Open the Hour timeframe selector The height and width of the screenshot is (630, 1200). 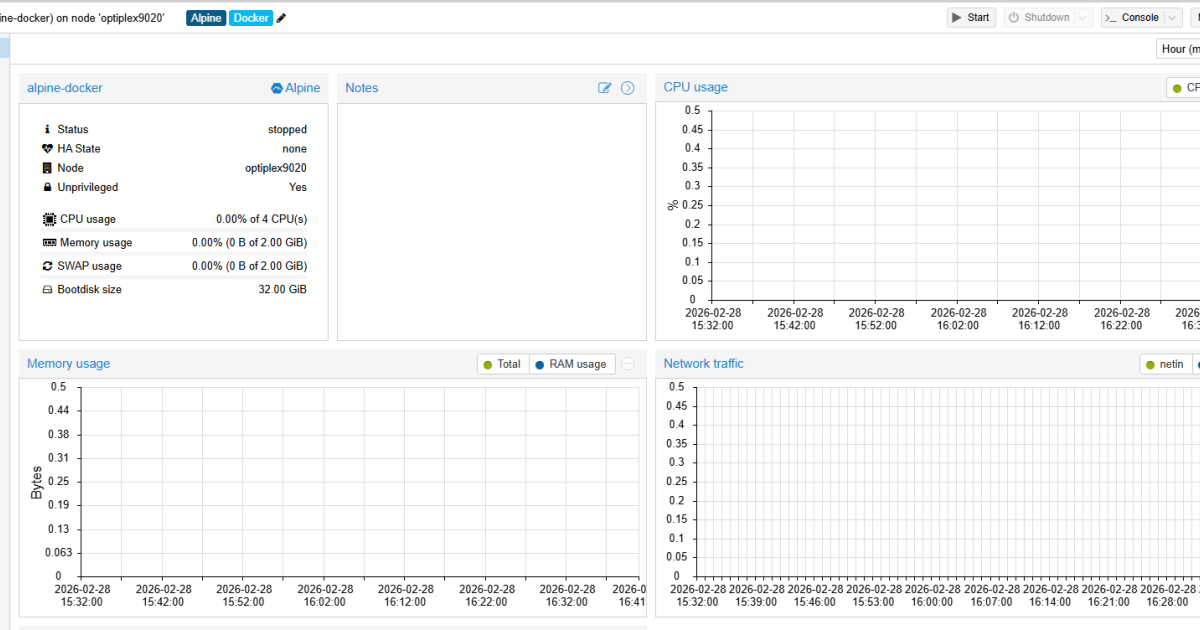pyautogui.click(x=1178, y=49)
